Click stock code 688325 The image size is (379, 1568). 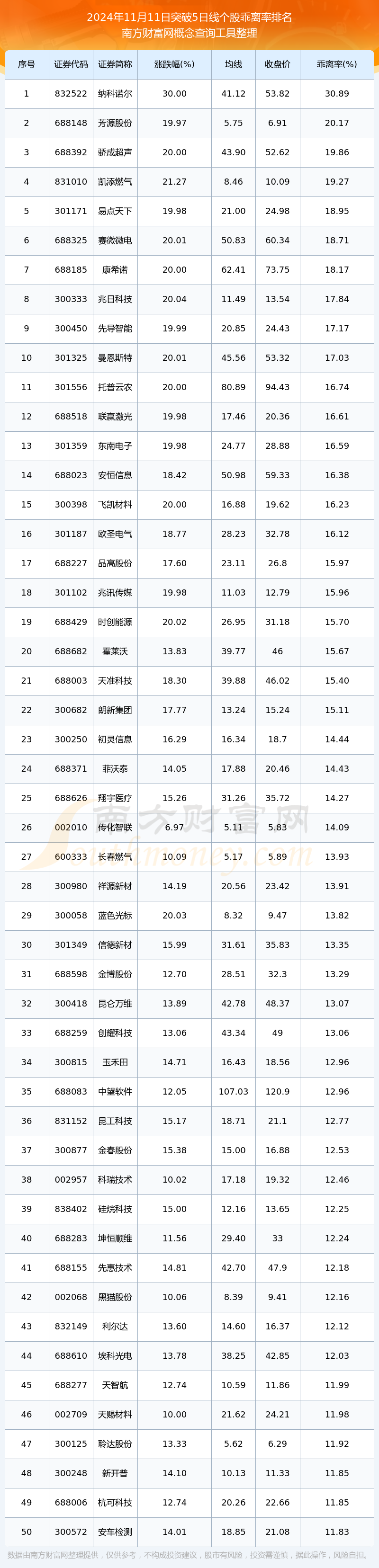click(71, 241)
